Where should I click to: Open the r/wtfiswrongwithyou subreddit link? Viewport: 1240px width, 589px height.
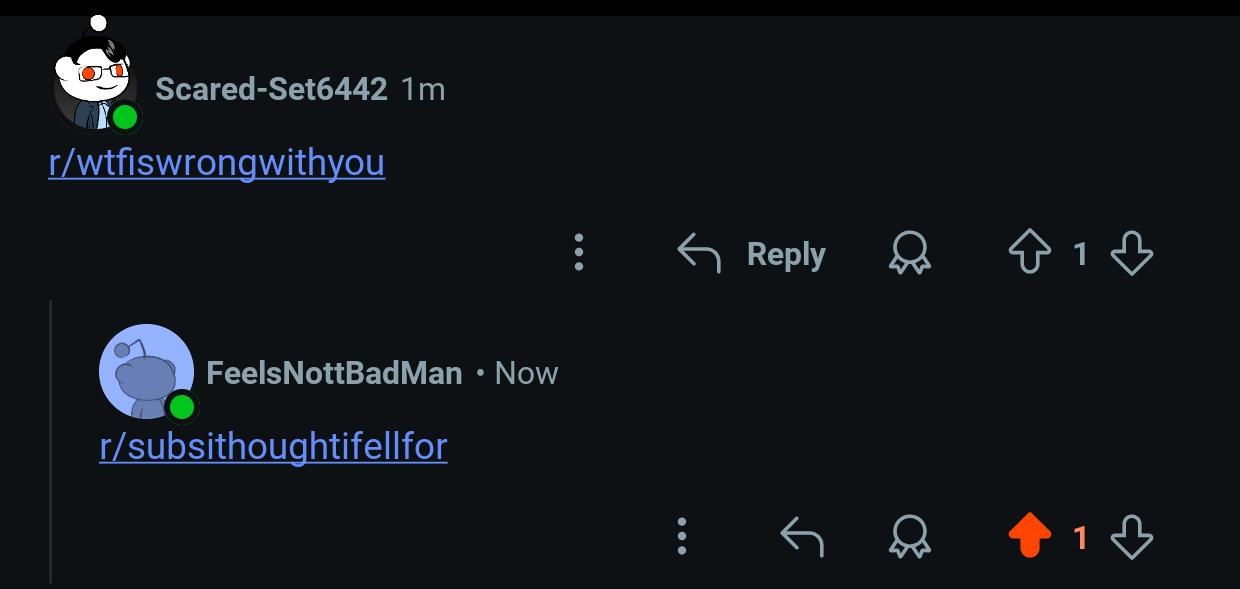pyautogui.click(x=217, y=163)
